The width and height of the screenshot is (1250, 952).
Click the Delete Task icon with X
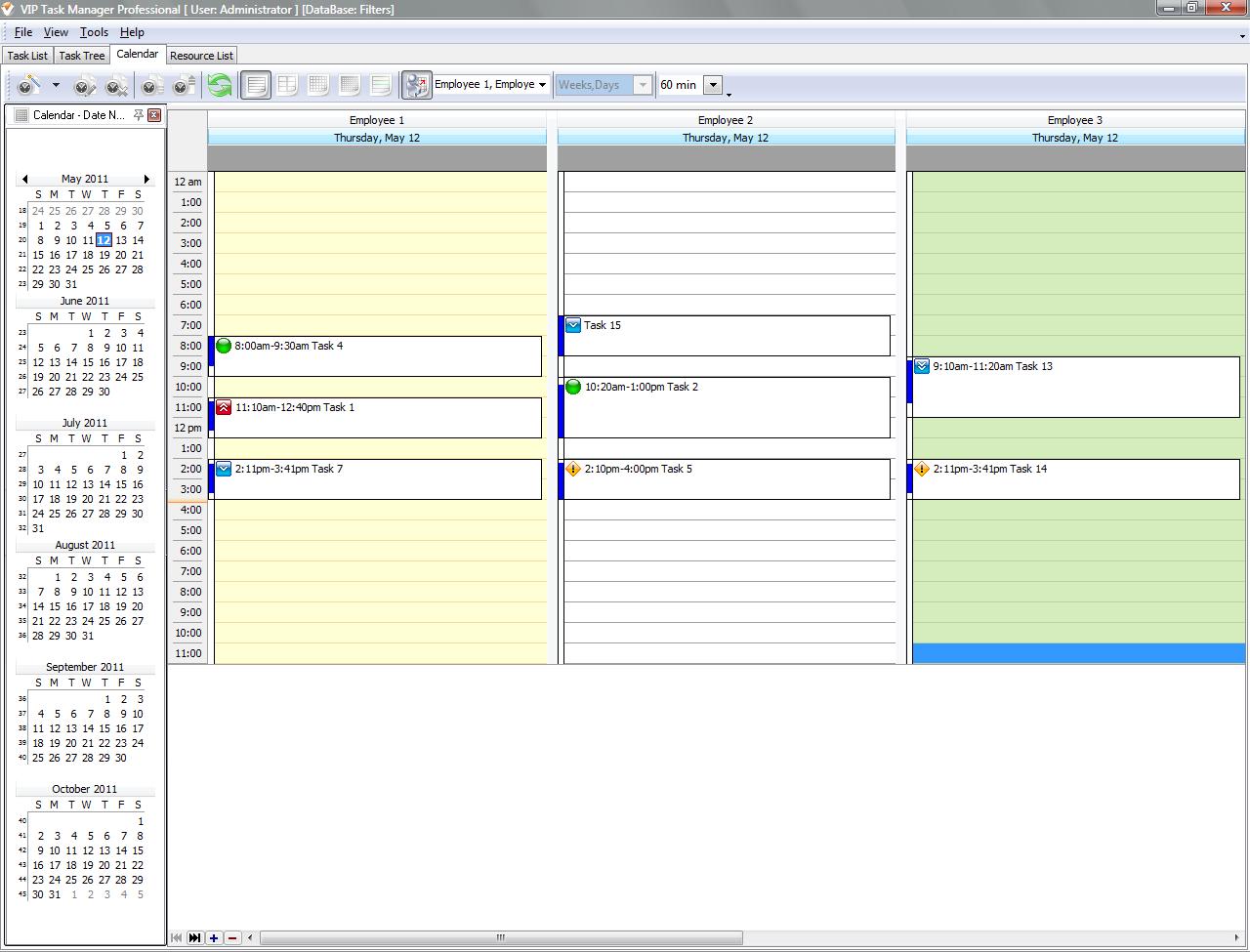pos(116,86)
